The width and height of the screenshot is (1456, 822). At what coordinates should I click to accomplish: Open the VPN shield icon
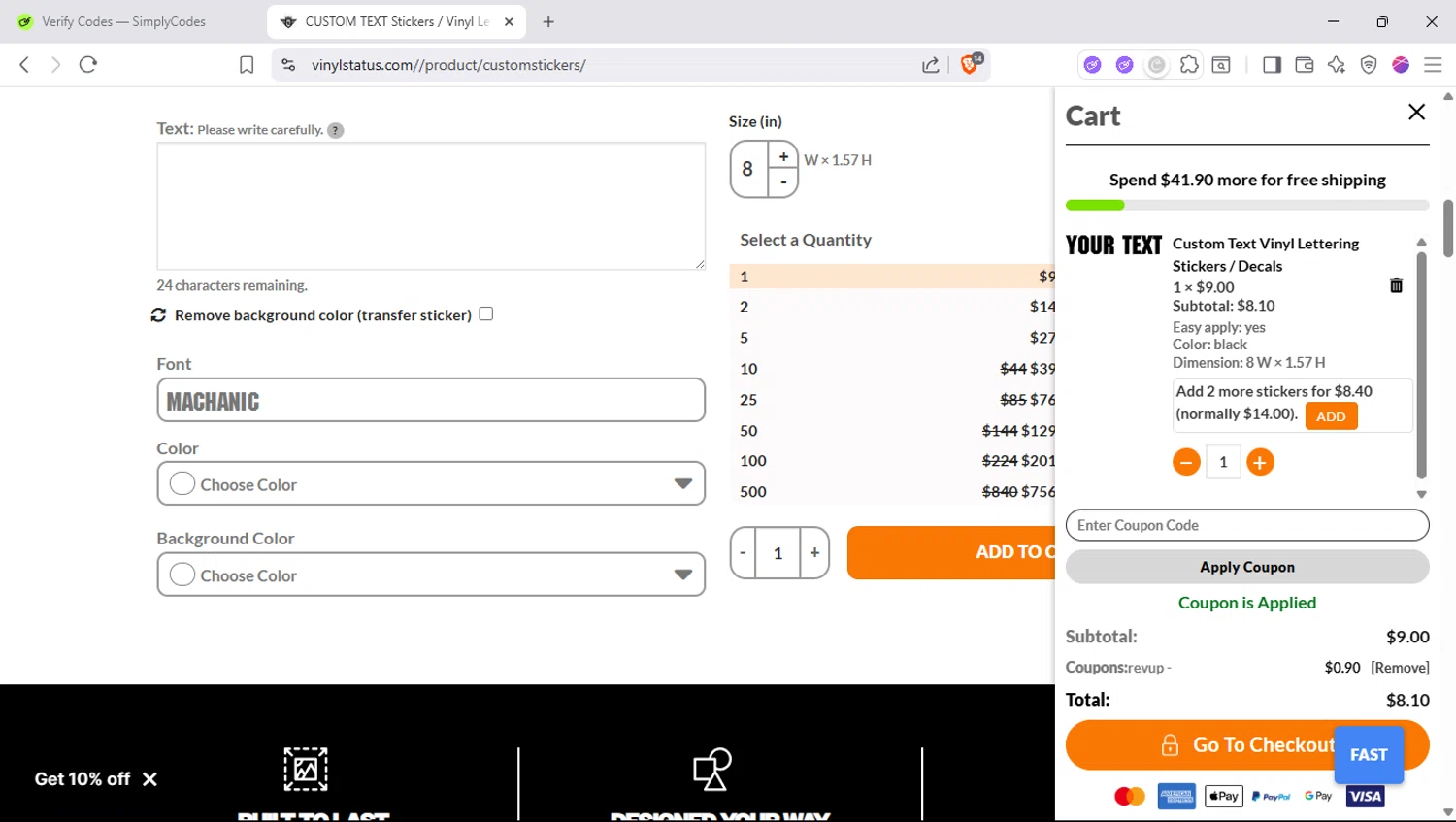tap(1369, 65)
